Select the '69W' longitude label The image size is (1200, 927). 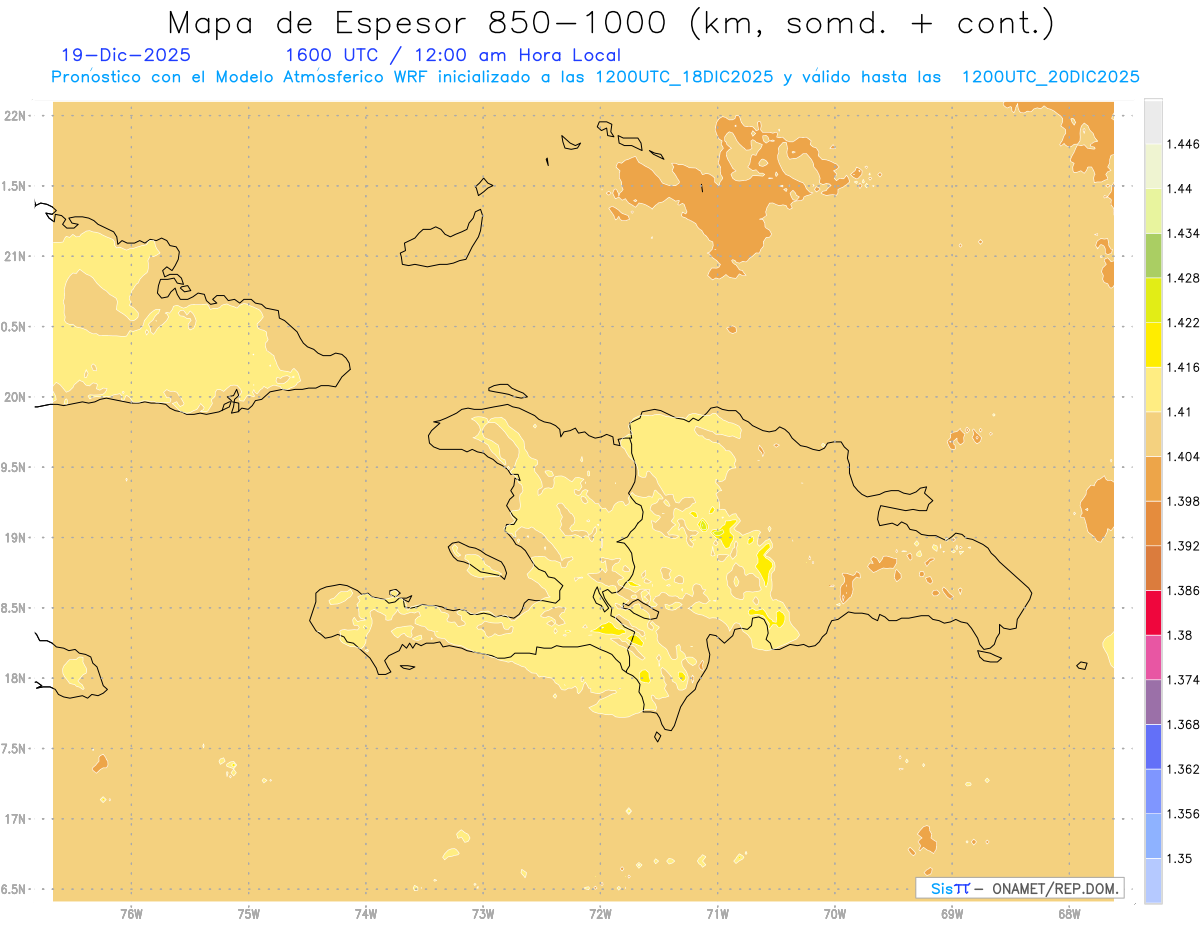pos(952,914)
